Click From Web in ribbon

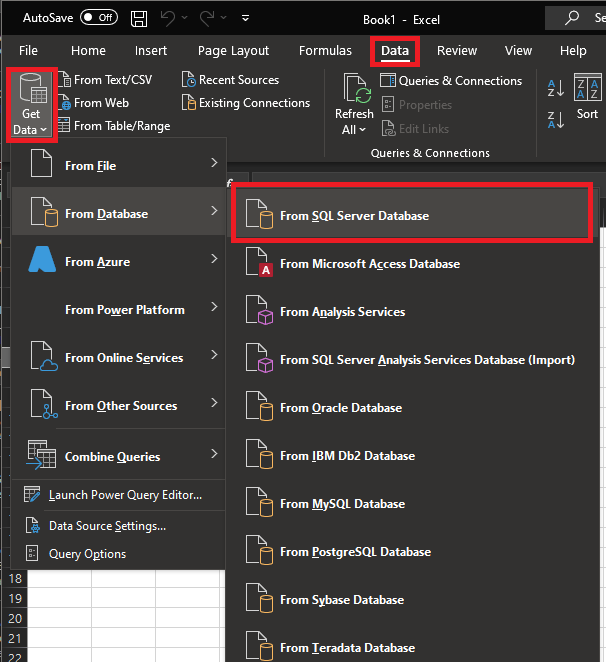click(94, 103)
